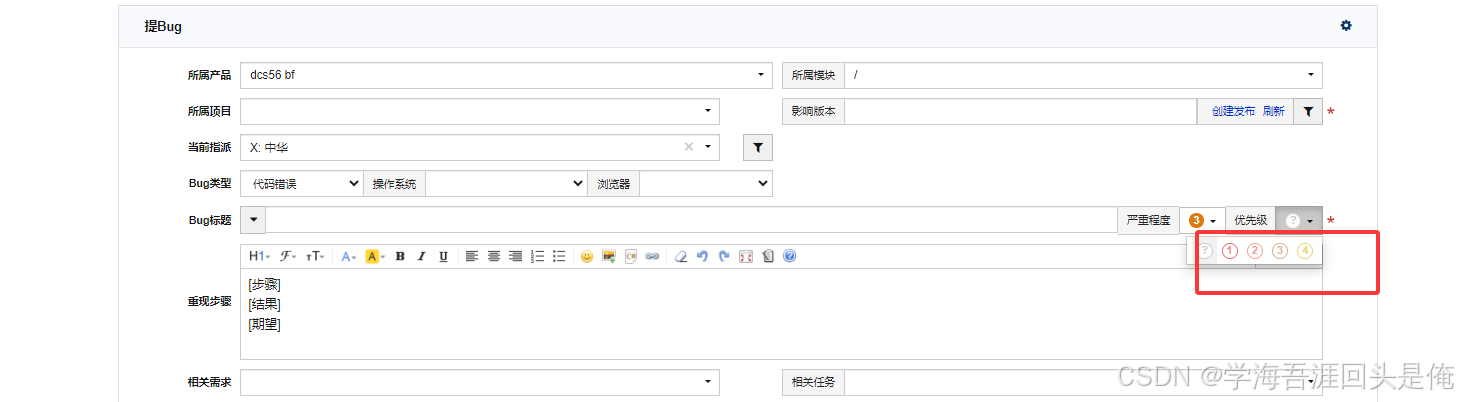Open the font size menu

[x=315, y=257]
